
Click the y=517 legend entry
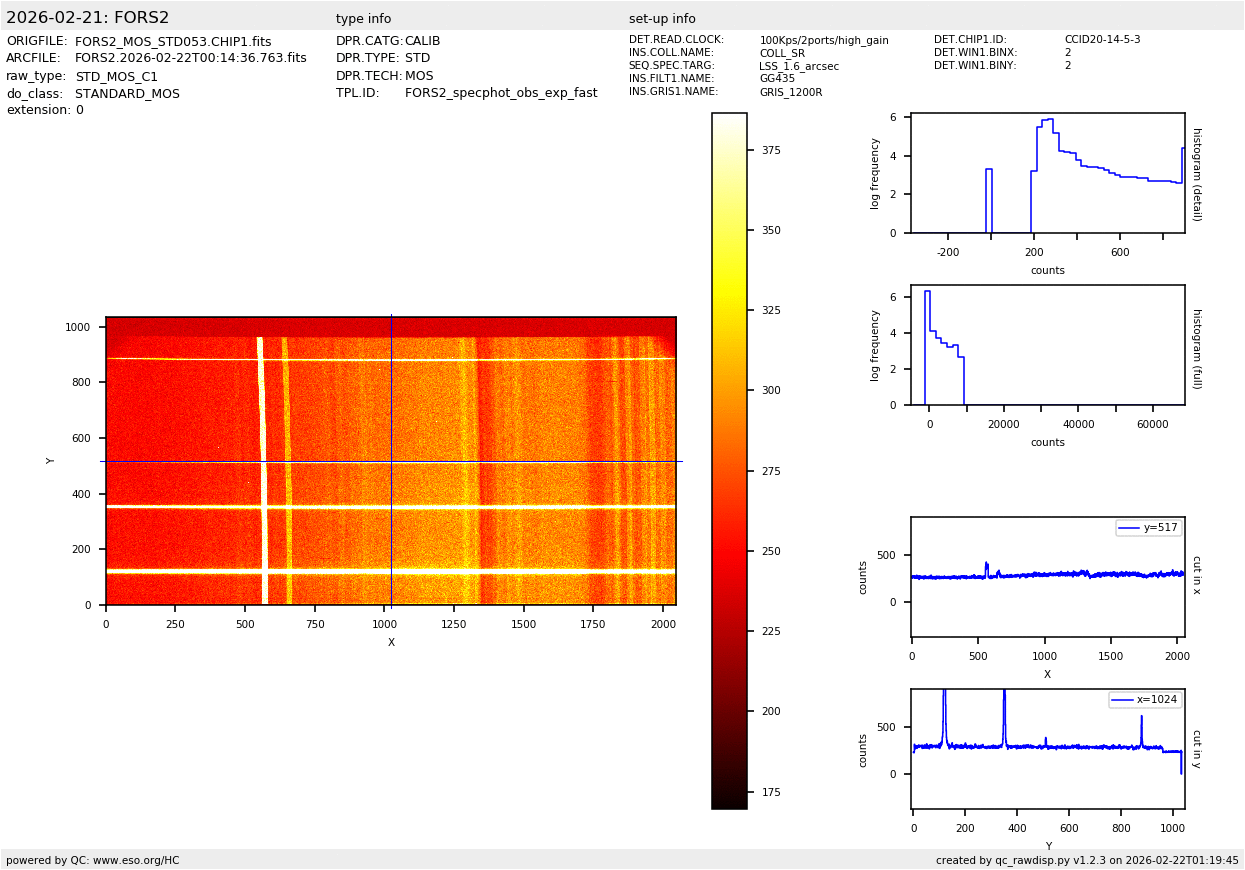[x=1149, y=528]
